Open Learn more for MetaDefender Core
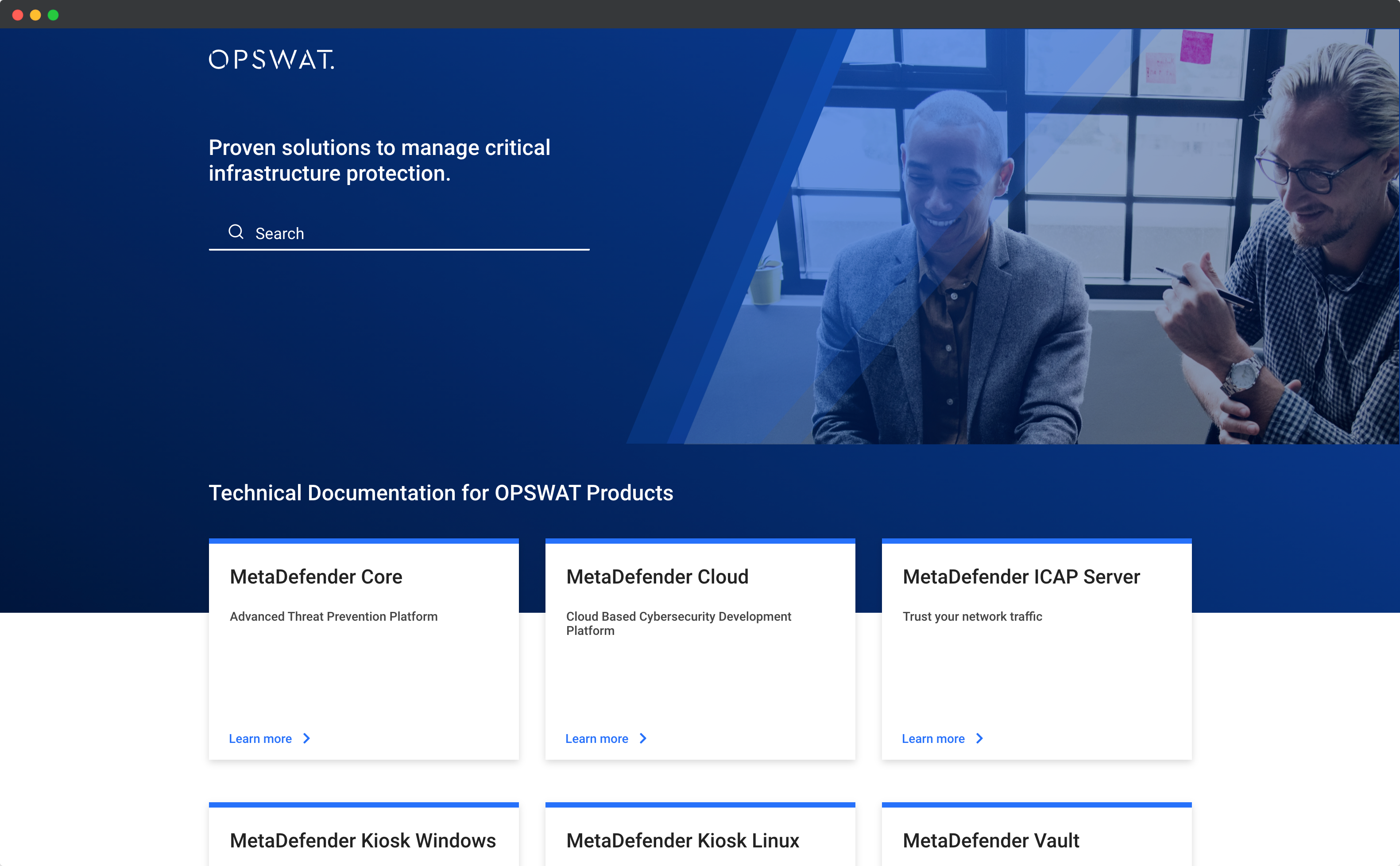1400x866 pixels. tap(260, 739)
